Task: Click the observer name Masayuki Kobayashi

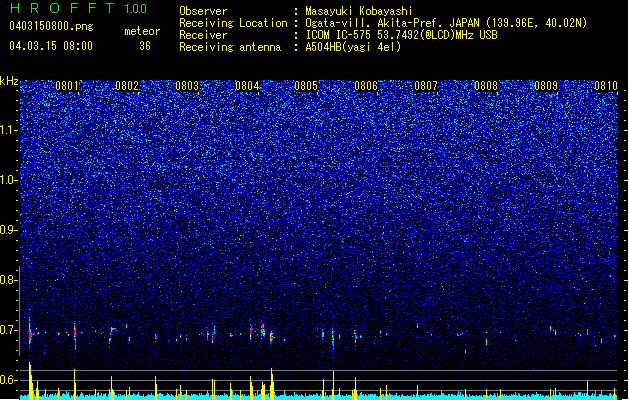Action: (359, 11)
